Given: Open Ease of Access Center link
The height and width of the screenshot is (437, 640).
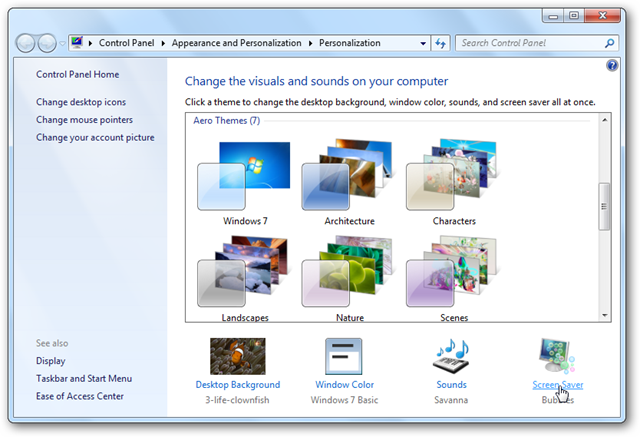Looking at the screenshot, I should [80, 396].
